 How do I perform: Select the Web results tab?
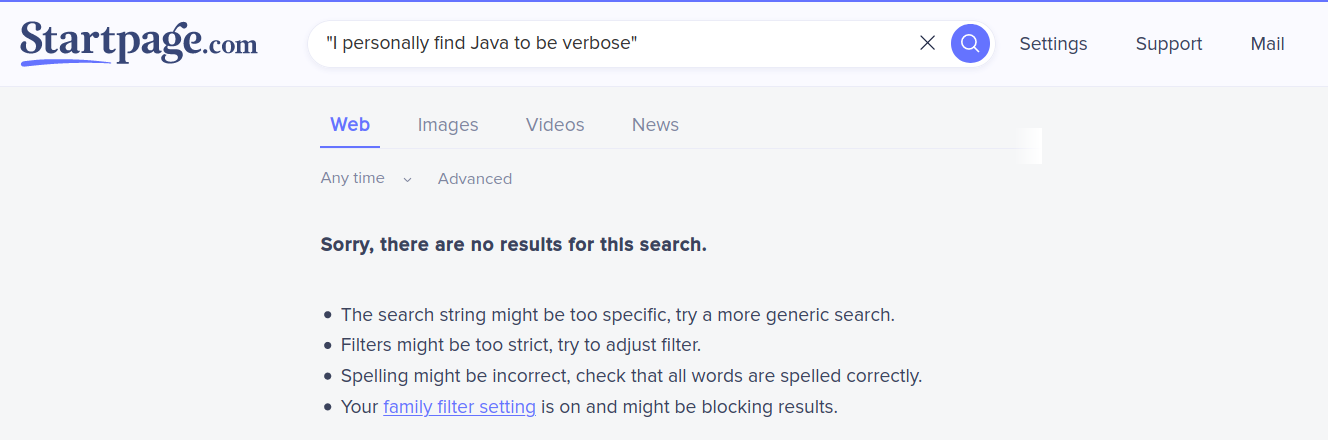pos(350,125)
